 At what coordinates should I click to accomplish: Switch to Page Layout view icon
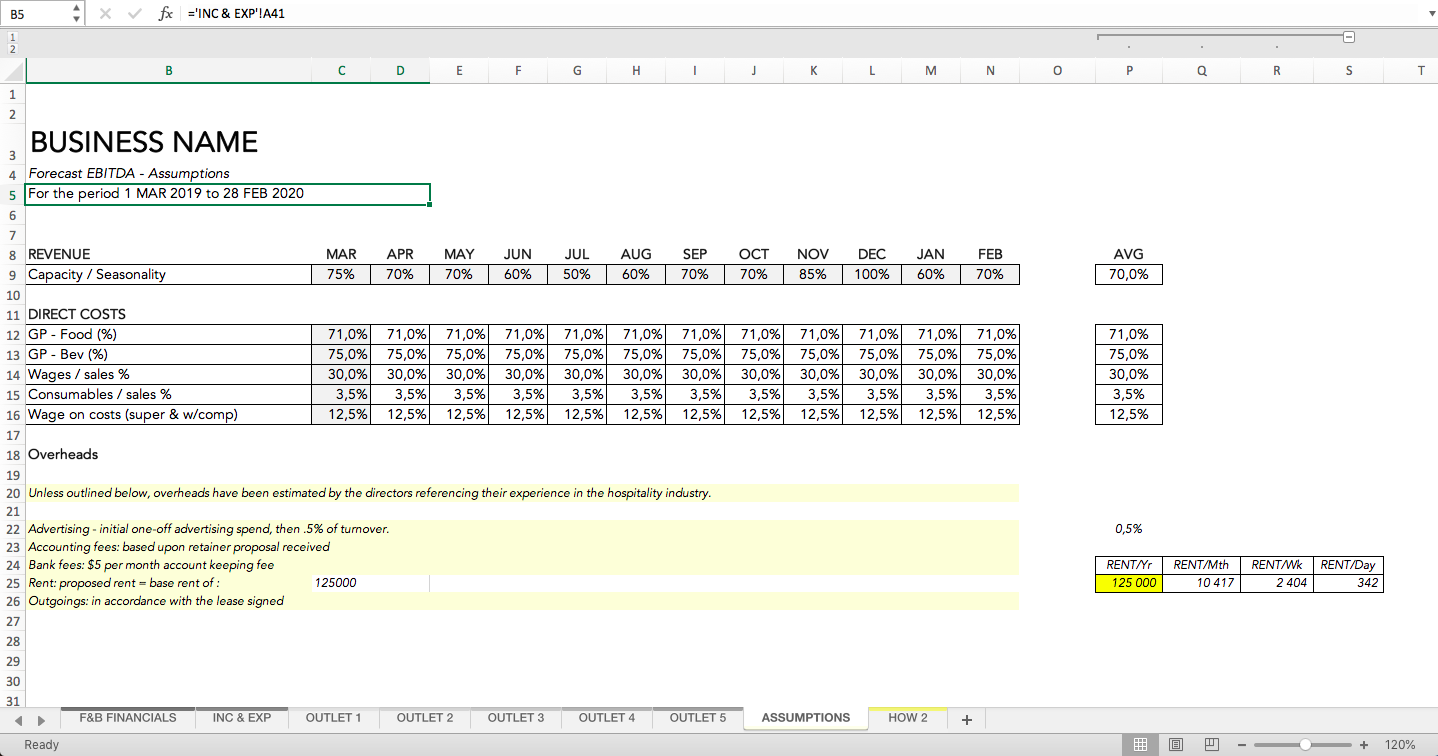click(x=1176, y=744)
